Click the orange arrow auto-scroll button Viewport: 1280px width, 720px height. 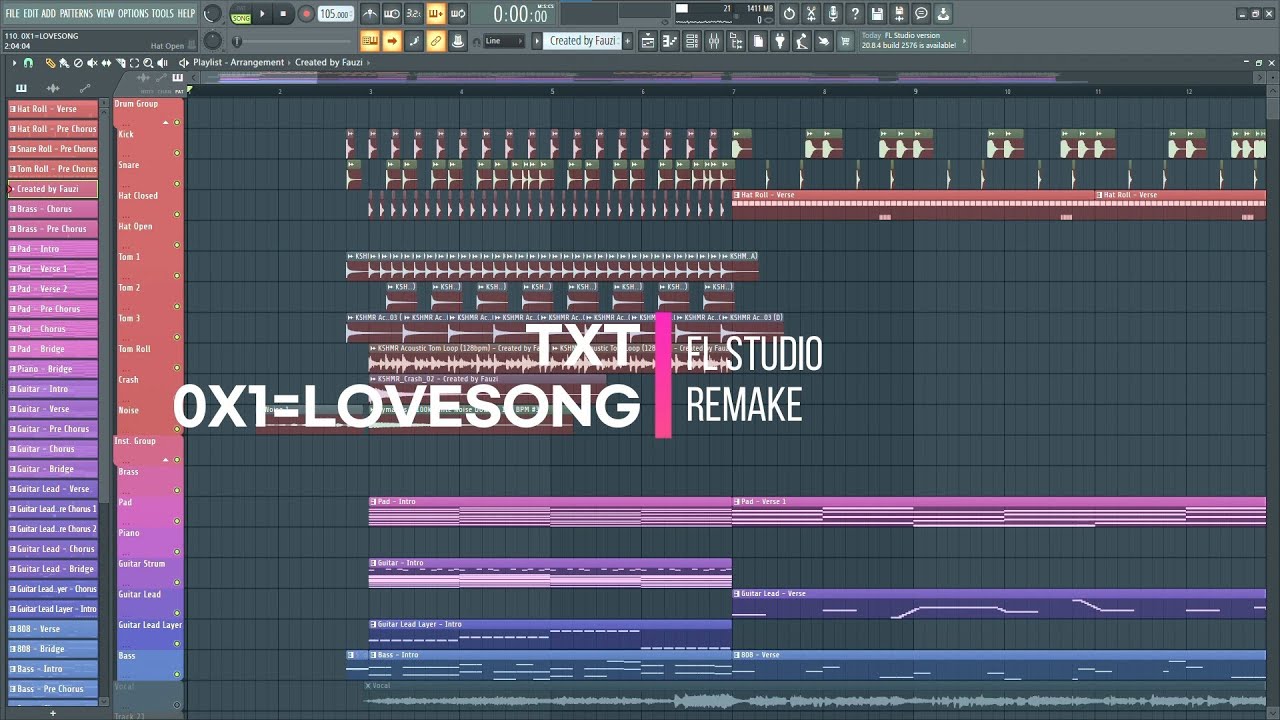point(391,41)
